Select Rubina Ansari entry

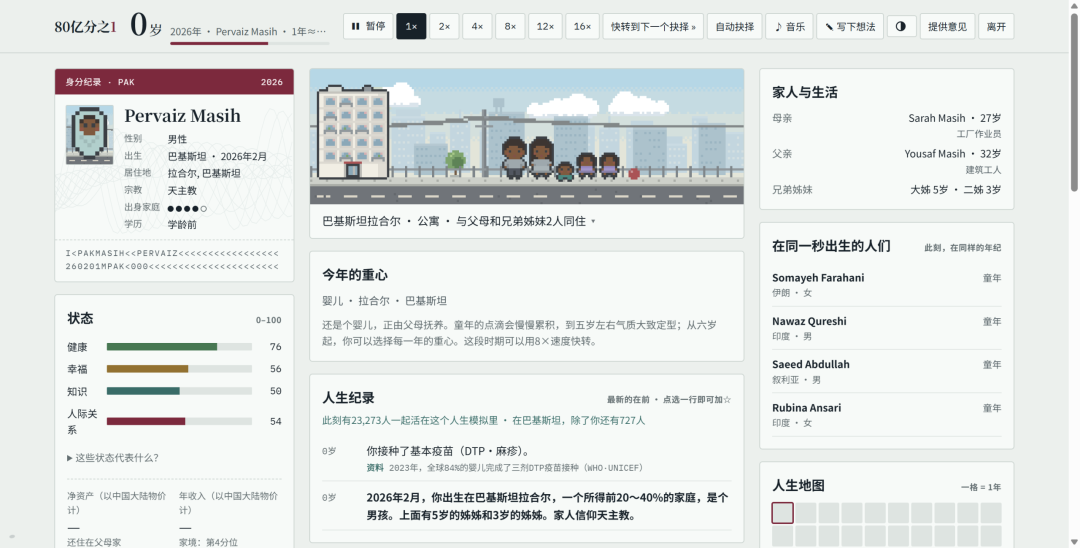coord(886,414)
